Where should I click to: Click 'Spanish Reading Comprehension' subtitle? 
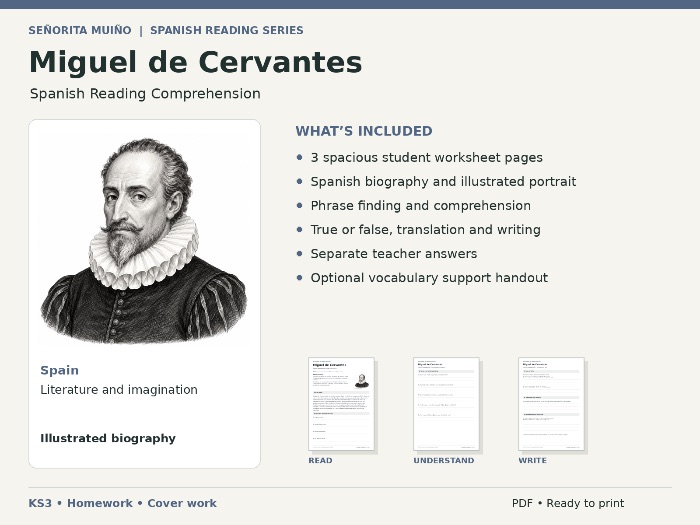(145, 94)
